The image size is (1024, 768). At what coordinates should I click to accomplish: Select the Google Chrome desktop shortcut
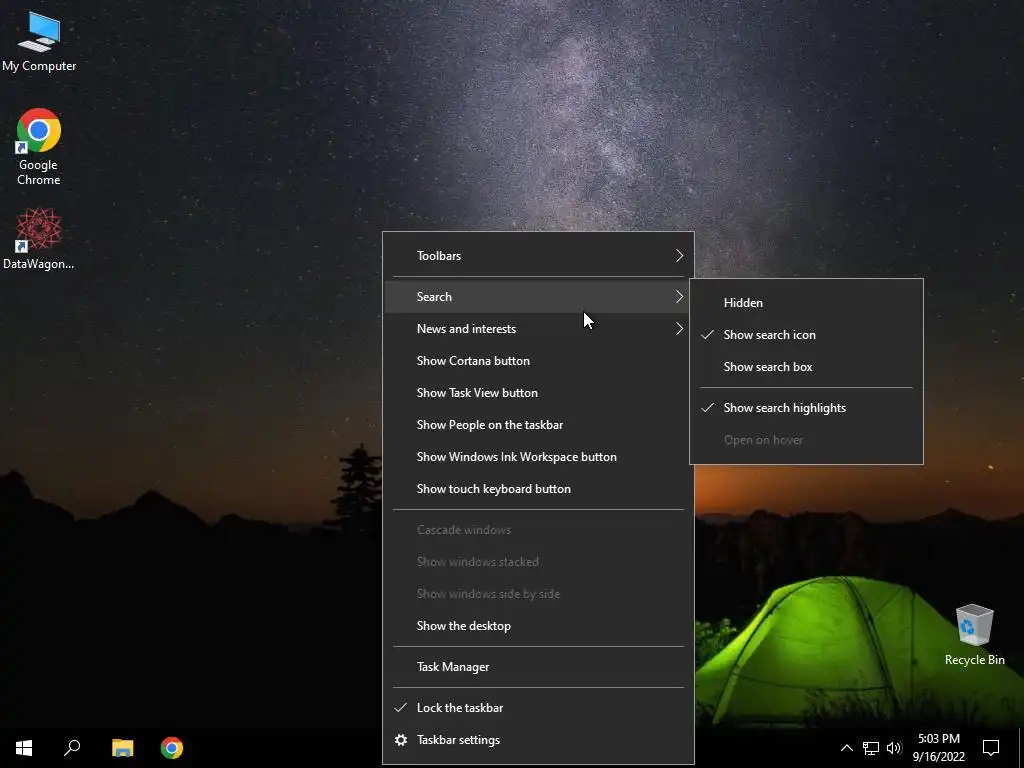(39, 147)
